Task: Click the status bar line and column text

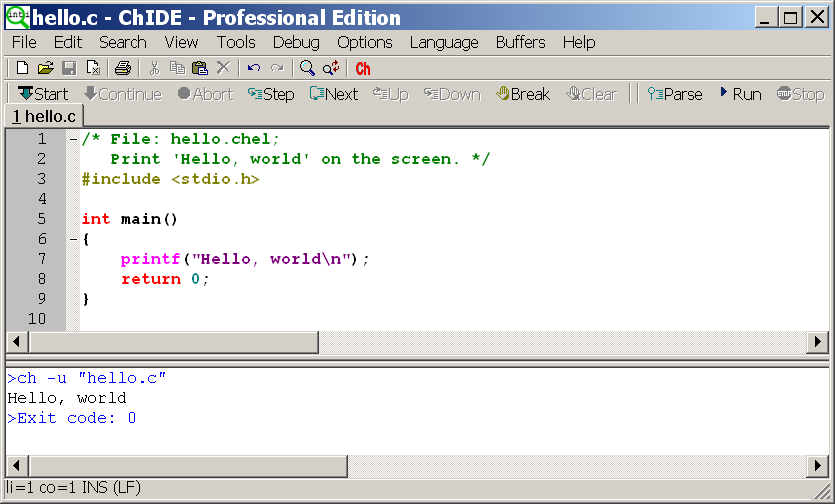Action: (73, 487)
